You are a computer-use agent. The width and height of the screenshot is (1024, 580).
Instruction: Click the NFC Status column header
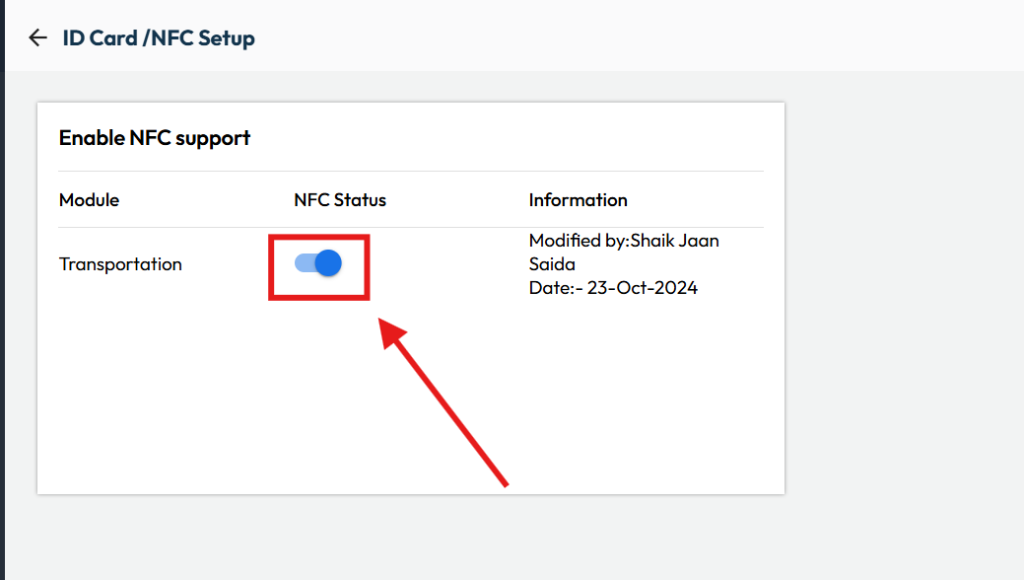(x=339, y=200)
